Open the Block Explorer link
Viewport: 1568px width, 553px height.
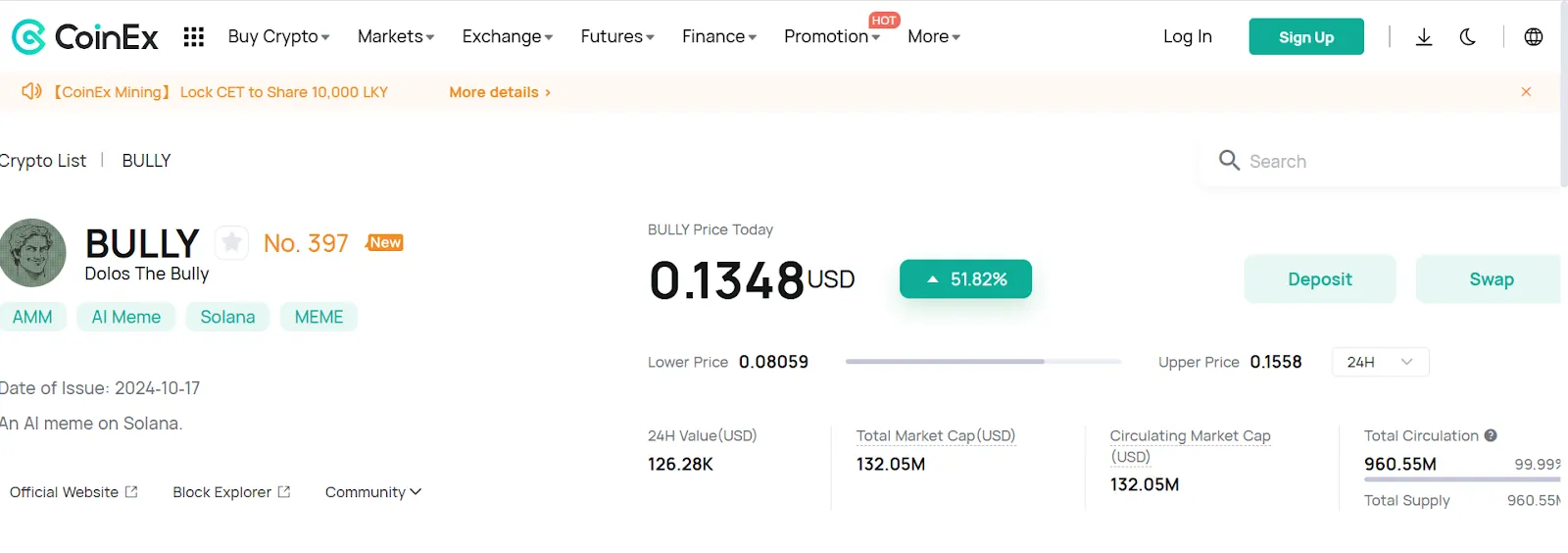click(231, 492)
